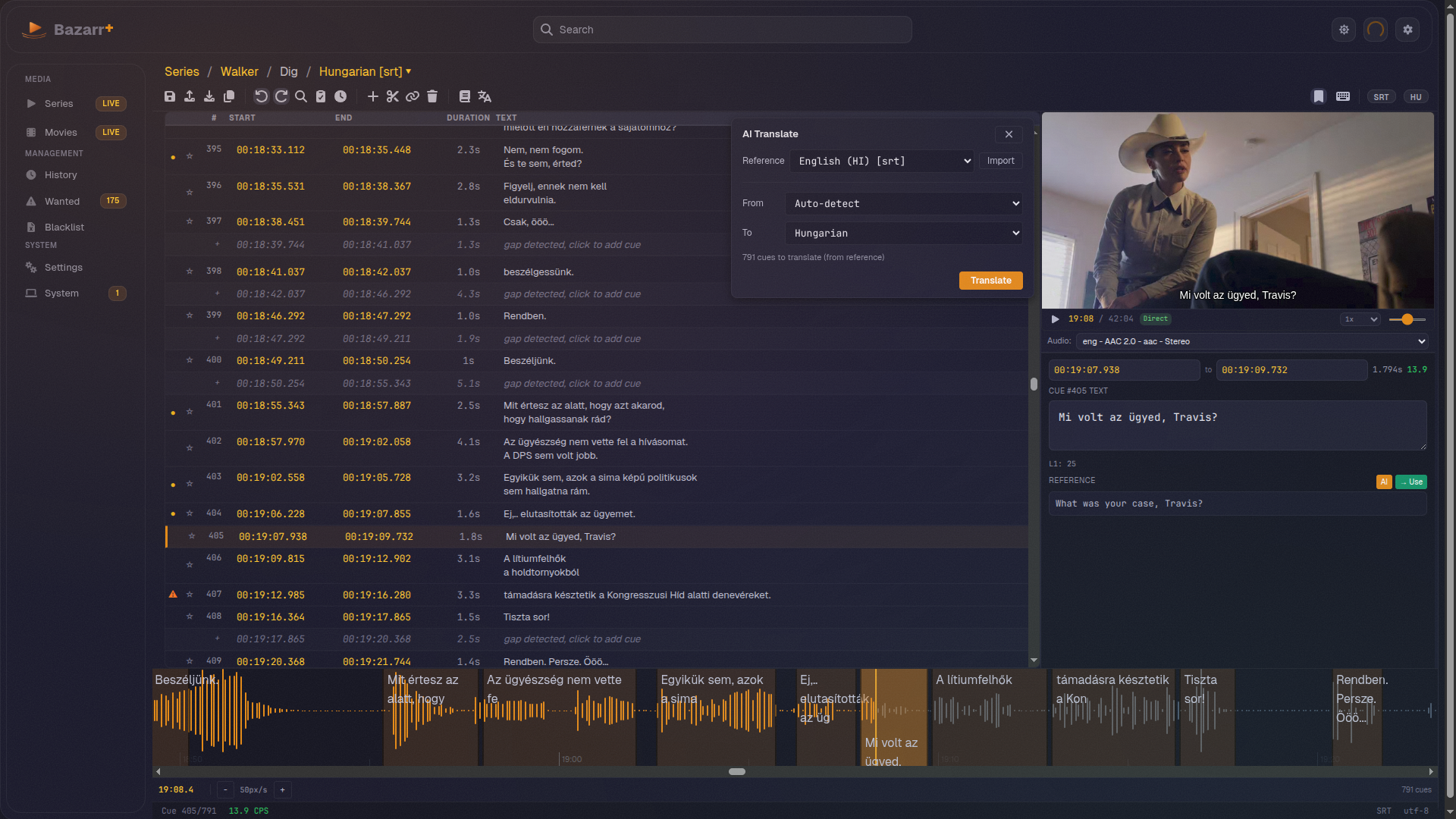Click Use to apply reference text
1456x819 pixels.
pyautogui.click(x=1410, y=482)
